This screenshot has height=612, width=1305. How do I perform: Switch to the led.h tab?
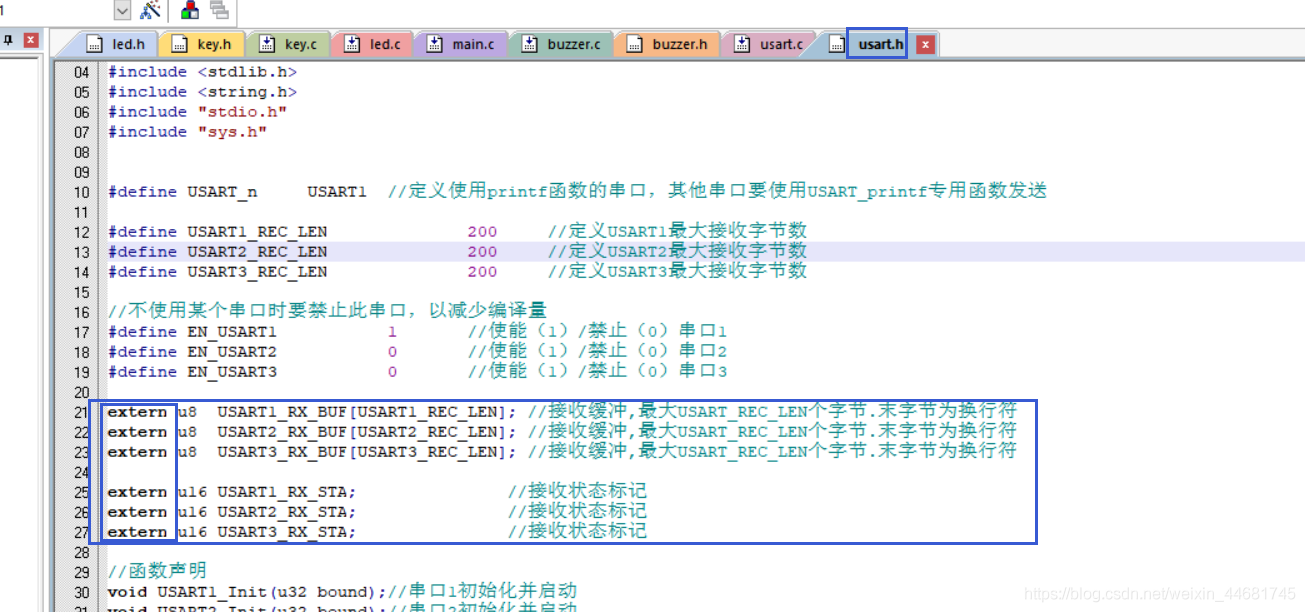[117, 44]
